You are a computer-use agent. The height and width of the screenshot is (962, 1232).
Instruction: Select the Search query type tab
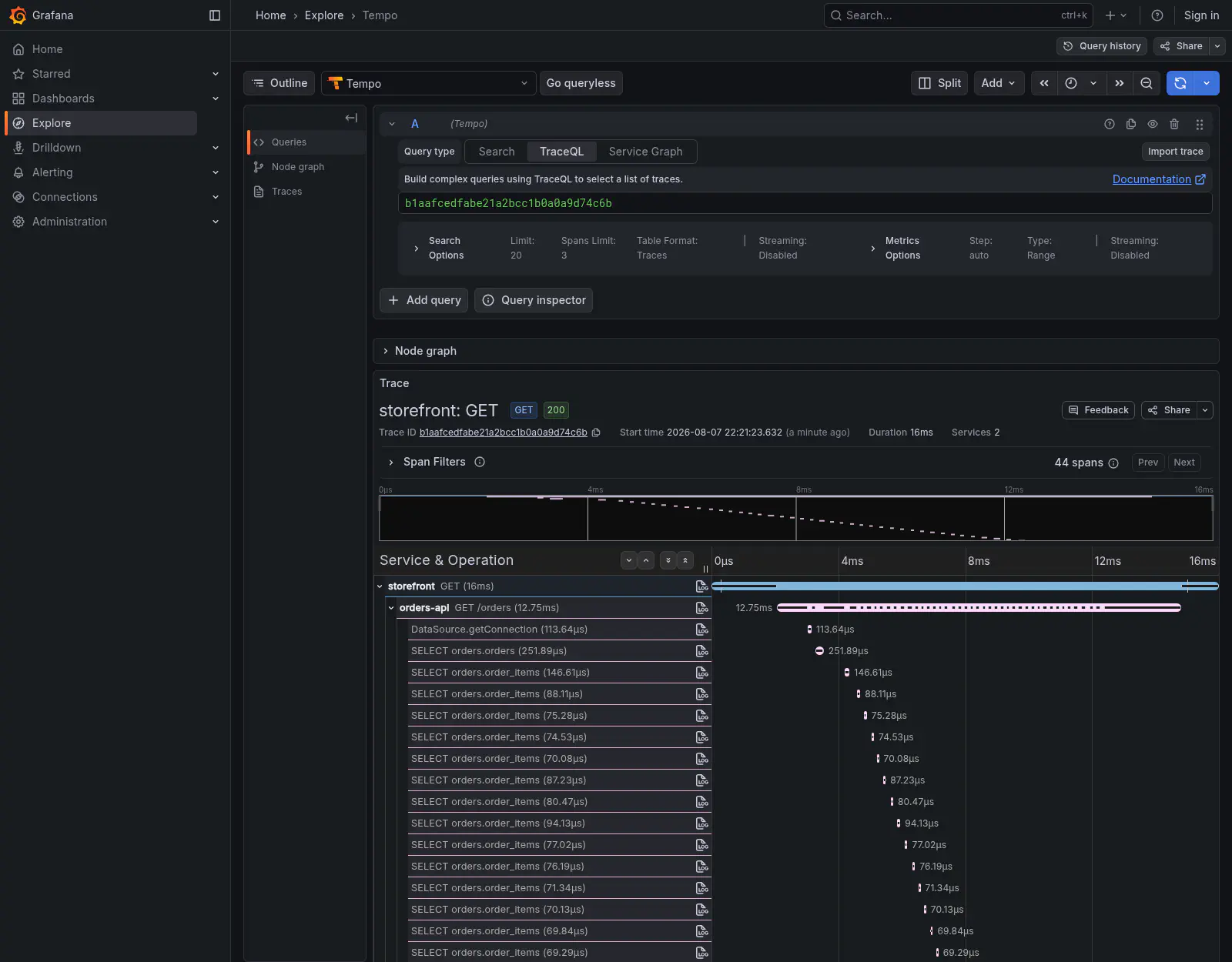click(x=497, y=152)
